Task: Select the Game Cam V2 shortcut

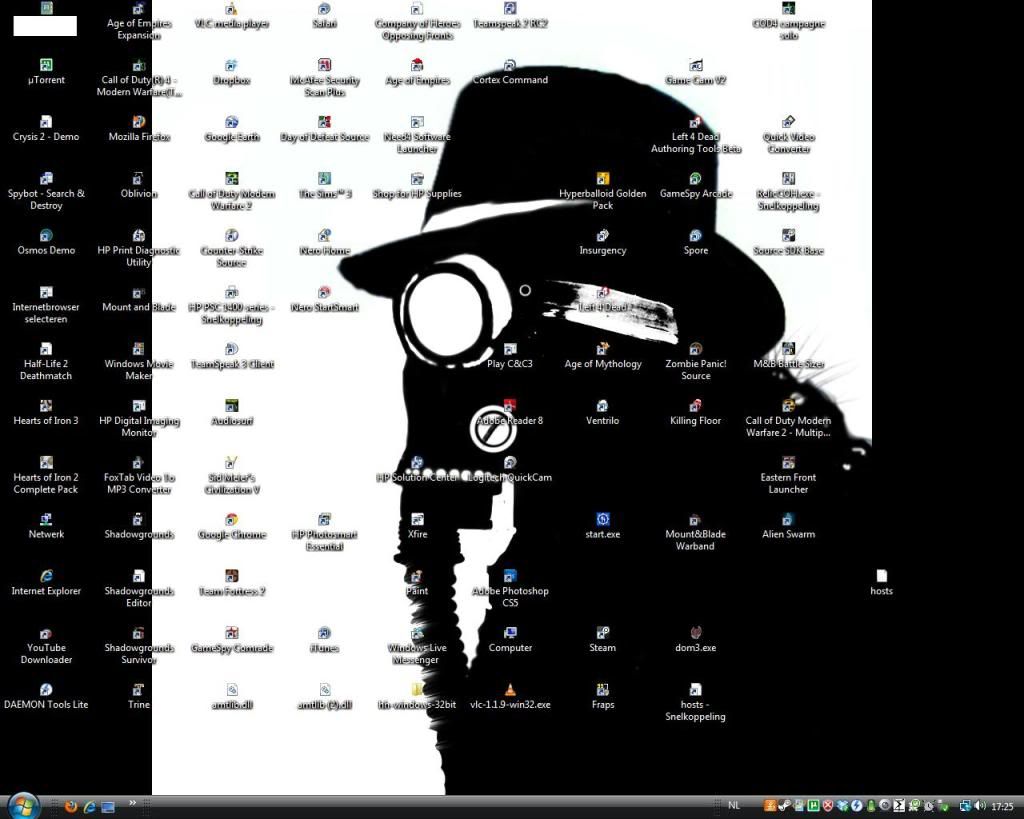Action: (696, 72)
